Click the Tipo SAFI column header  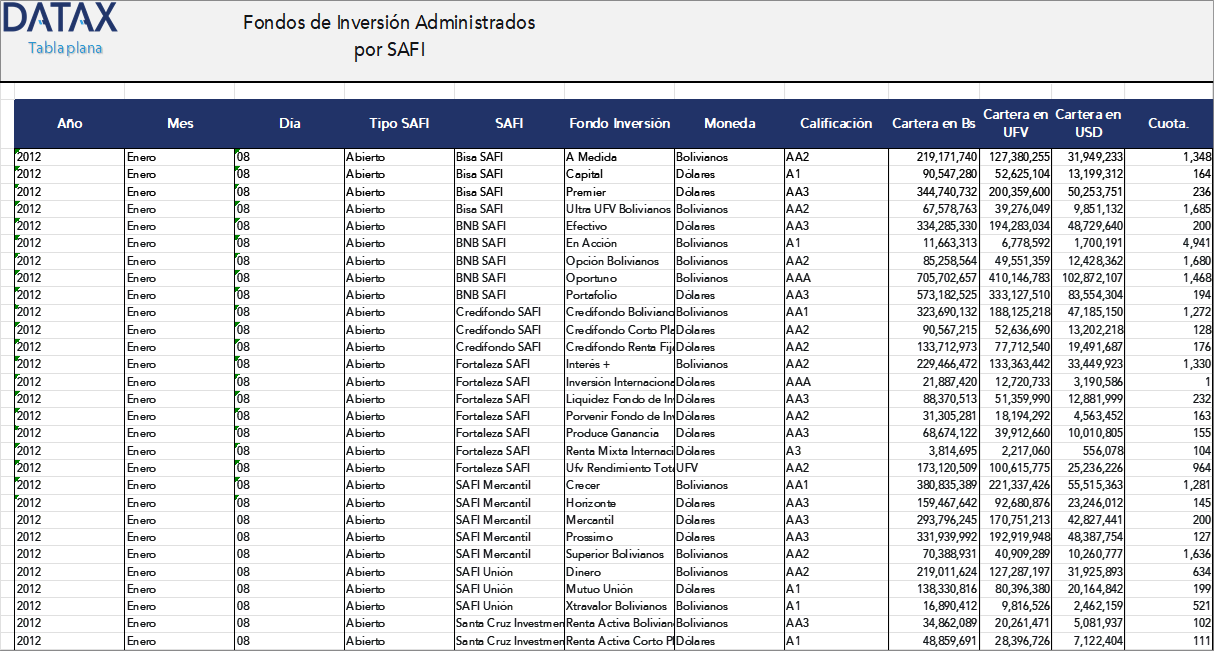(x=399, y=123)
